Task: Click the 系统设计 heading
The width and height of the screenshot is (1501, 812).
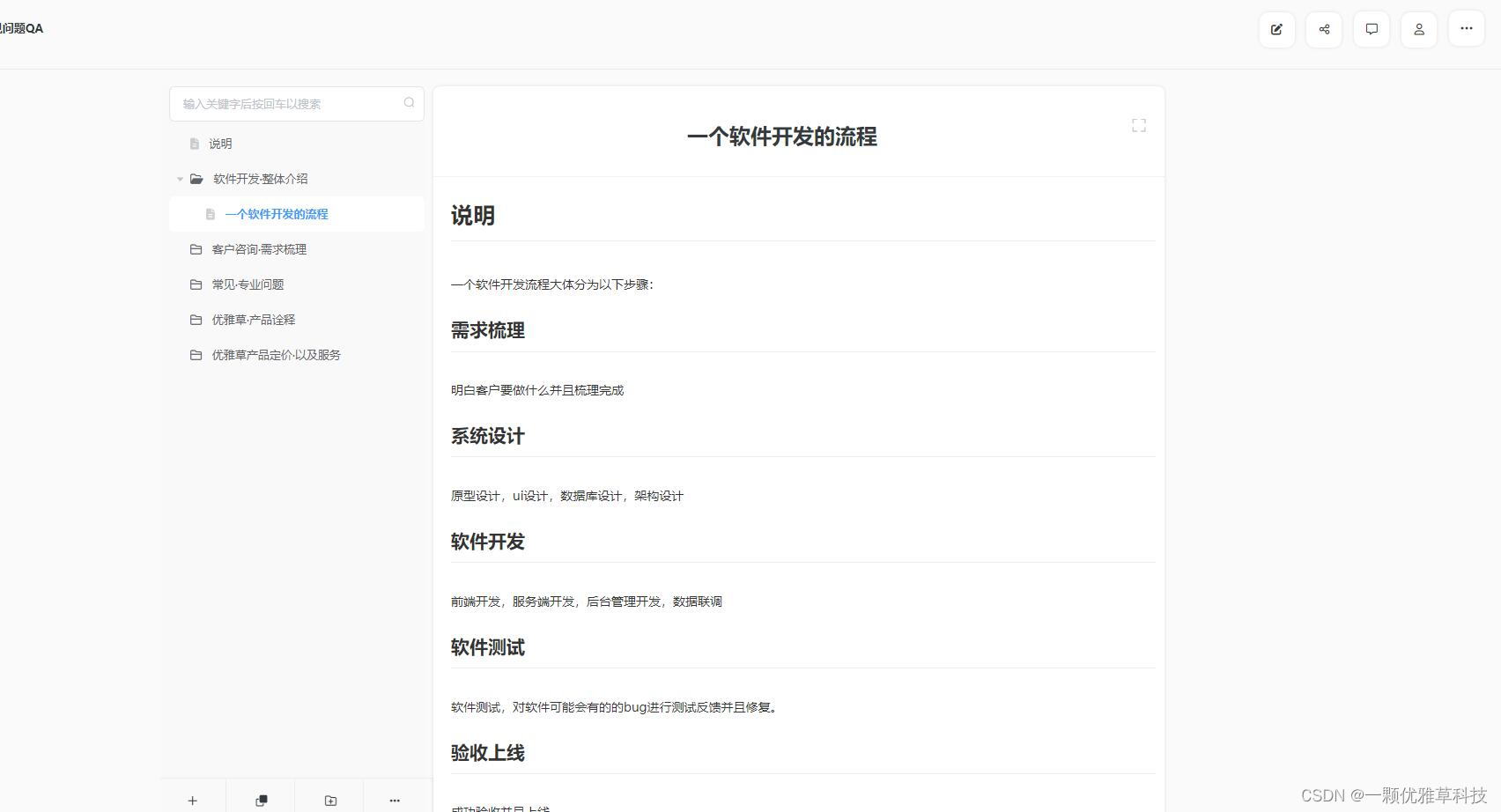Action: tap(488, 436)
